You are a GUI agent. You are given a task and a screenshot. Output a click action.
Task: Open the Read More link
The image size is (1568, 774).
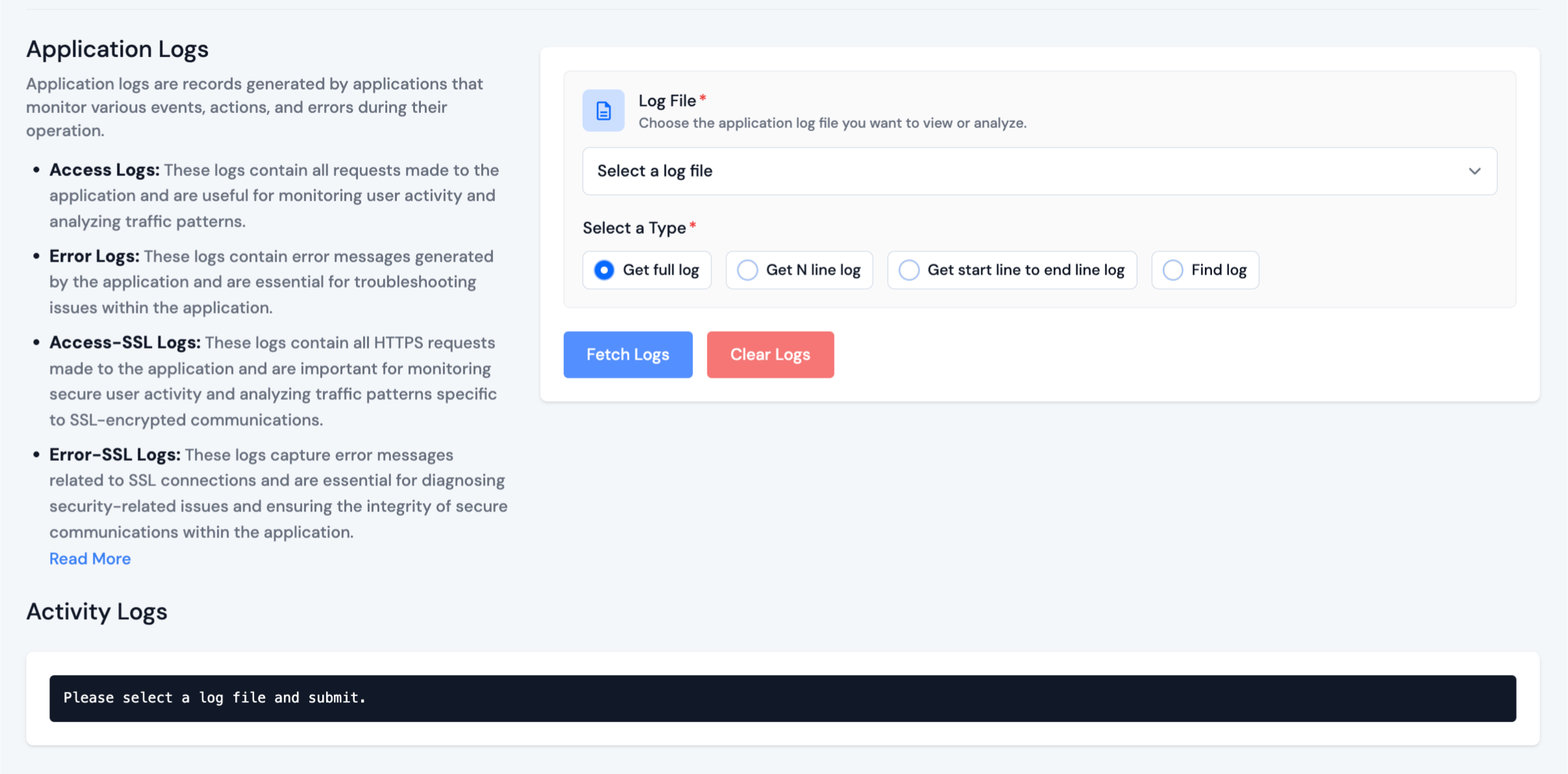tap(90, 558)
